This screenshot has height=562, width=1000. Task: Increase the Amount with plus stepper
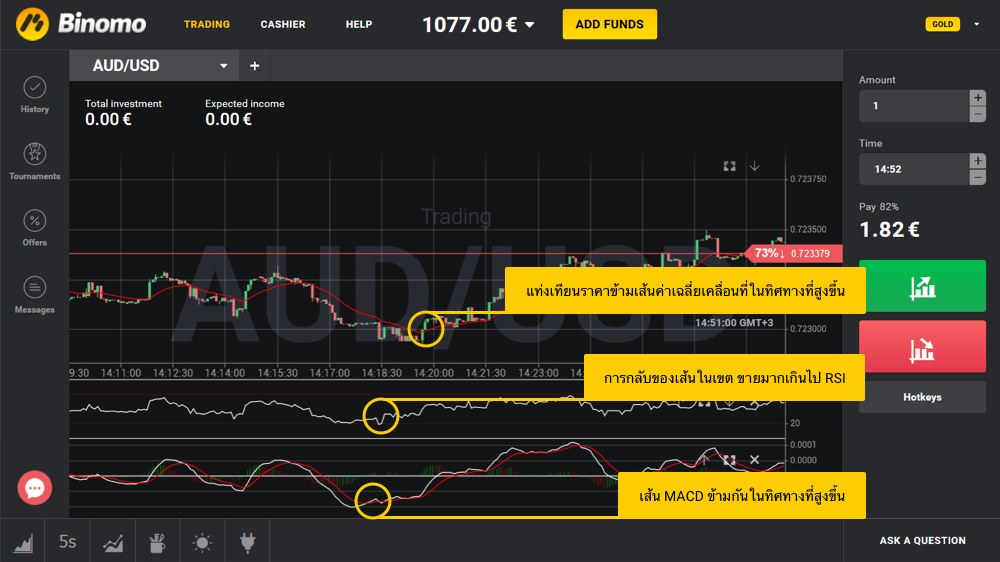point(977,97)
